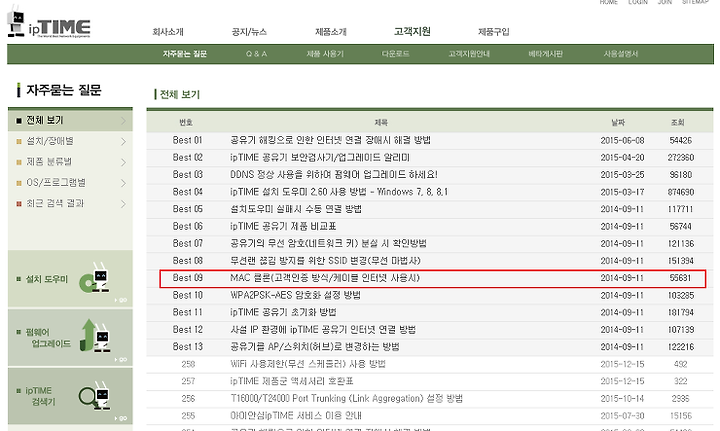Open 설치도우미 실패시 수동 연결 방법 article

pos(296,209)
